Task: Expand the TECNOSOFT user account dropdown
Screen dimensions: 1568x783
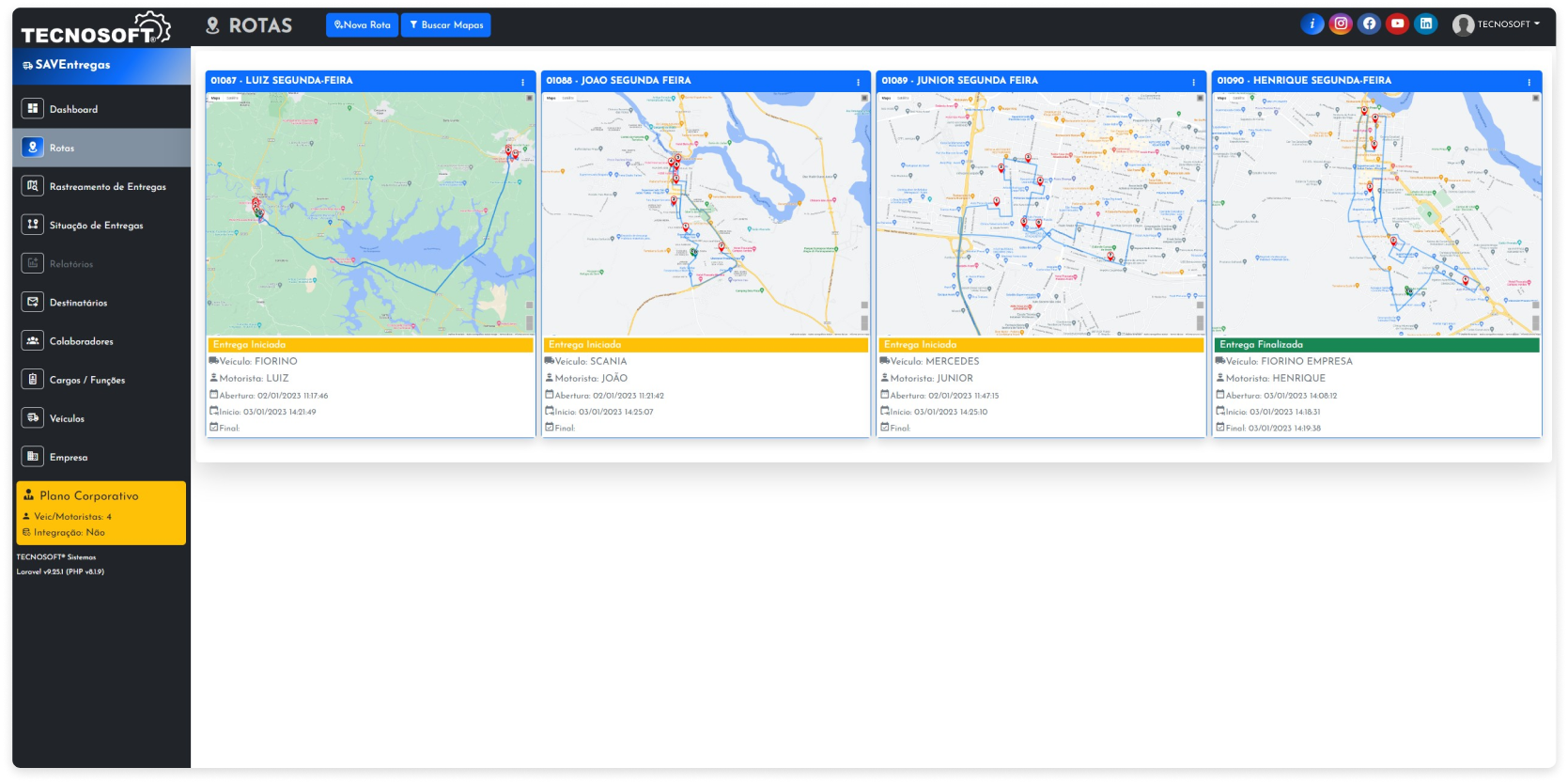Action: pyautogui.click(x=1498, y=24)
